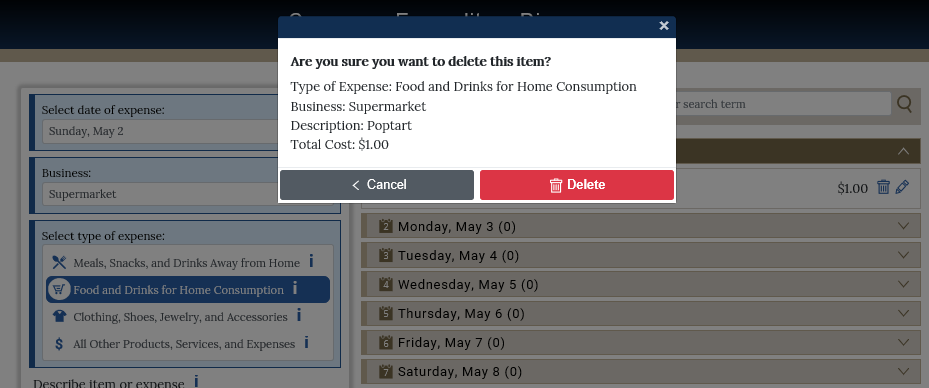This screenshot has height=388, width=929.
Task: Show info for Clothing, Shoes, Jewelry, and Accessories
Action: (299, 315)
